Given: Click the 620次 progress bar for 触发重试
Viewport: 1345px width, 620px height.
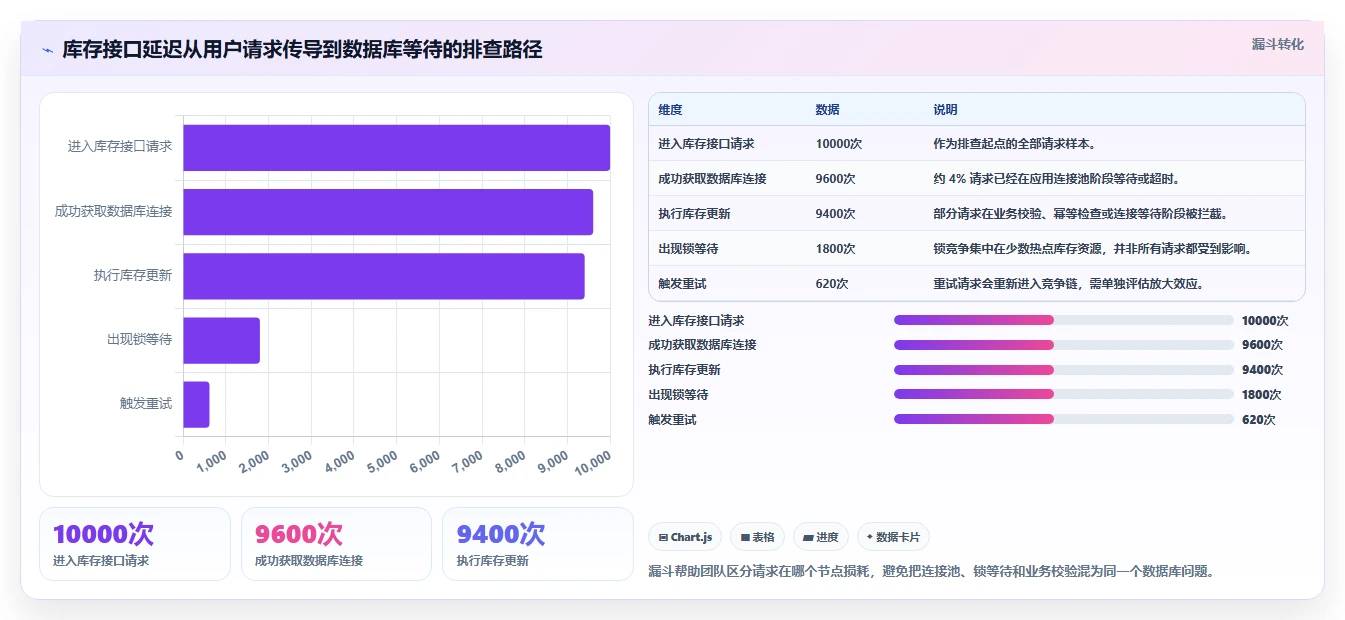Looking at the screenshot, I should [x=1064, y=420].
